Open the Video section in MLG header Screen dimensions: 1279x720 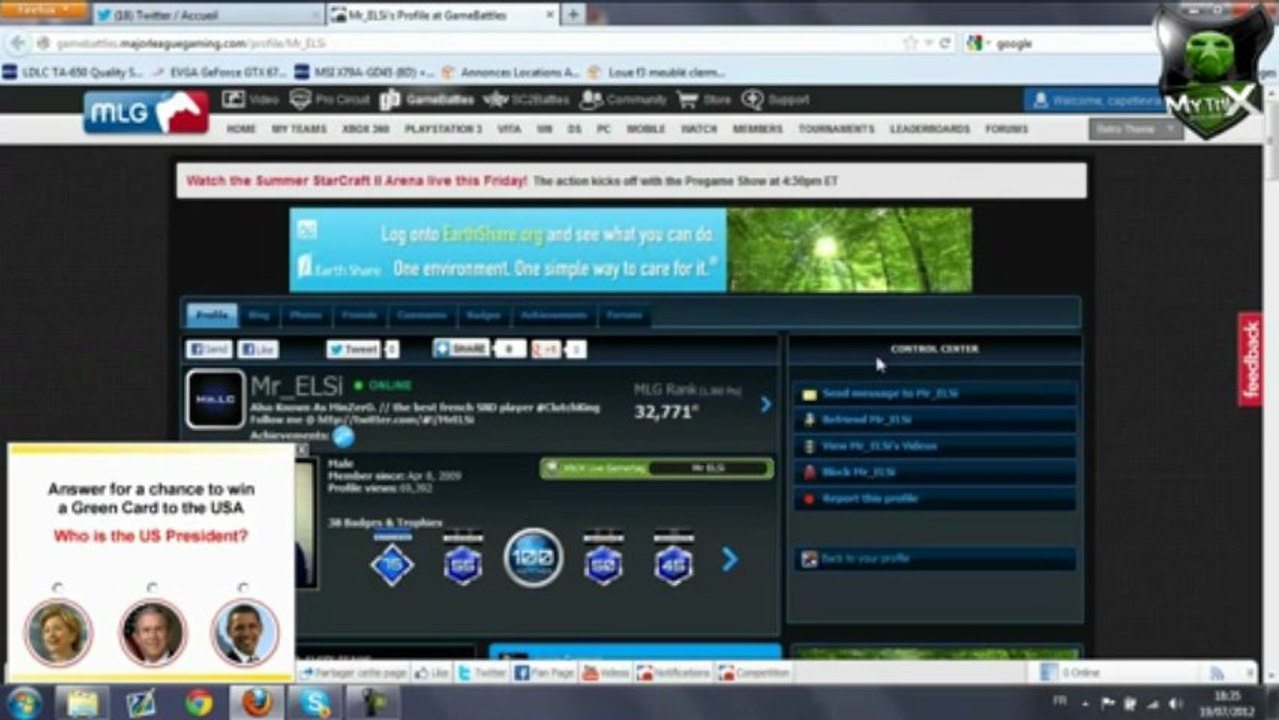click(250, 100)
